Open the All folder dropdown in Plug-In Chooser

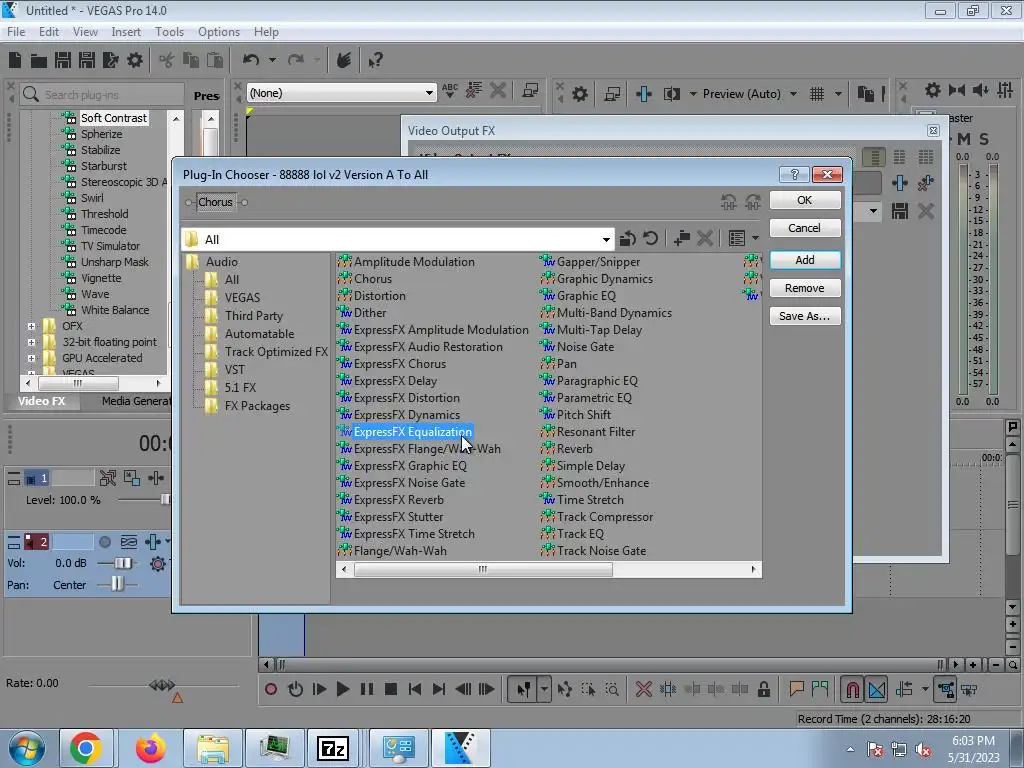[x=606, y=240]
